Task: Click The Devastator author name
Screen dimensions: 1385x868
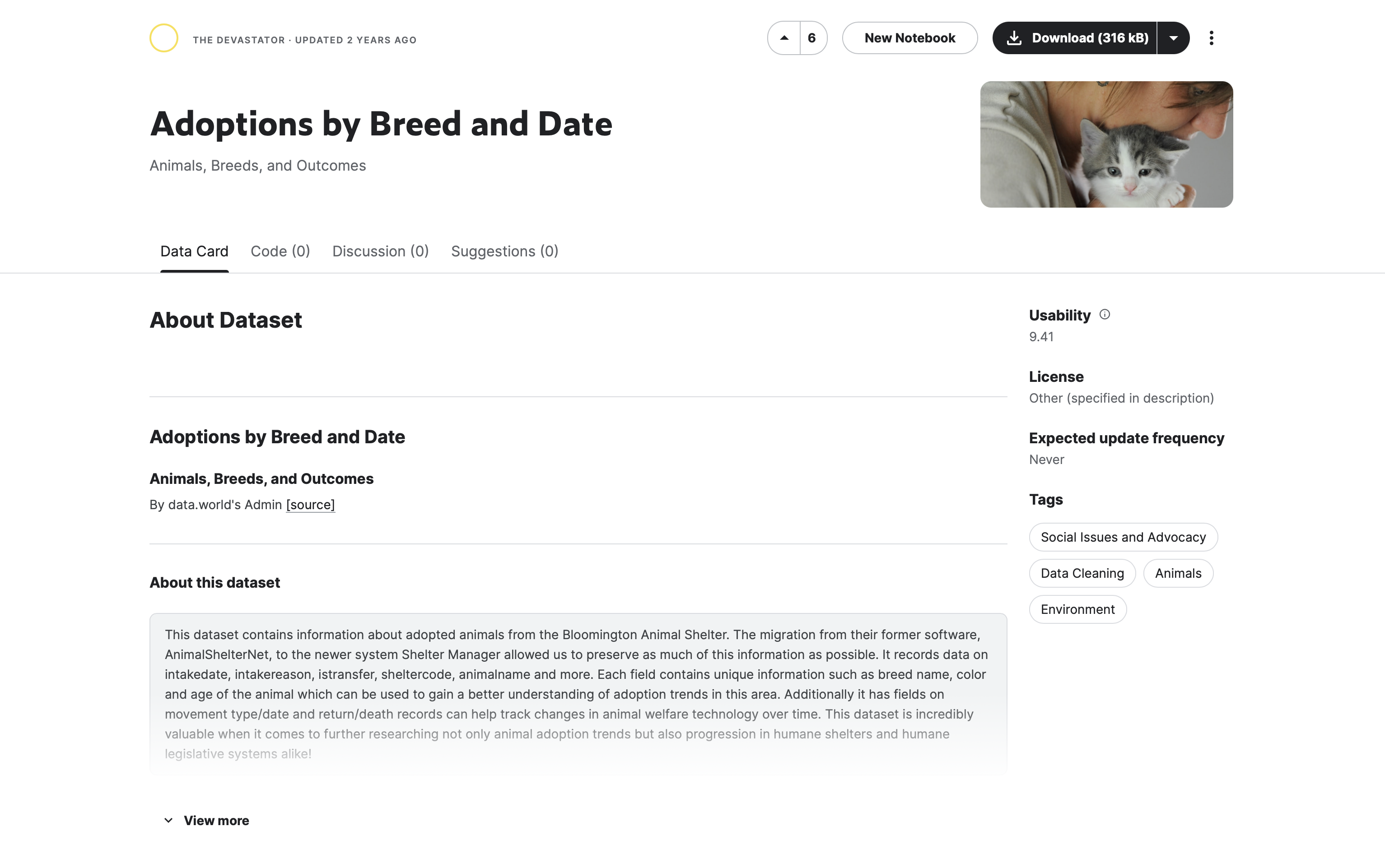Action: point(239,40)
